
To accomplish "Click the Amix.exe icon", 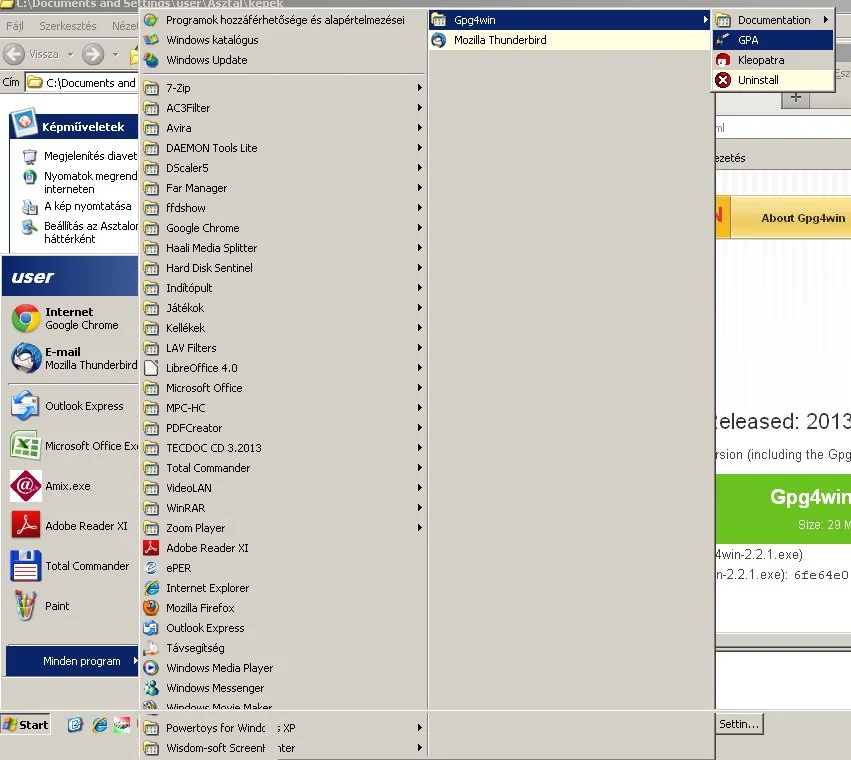I will click(x=26, y=486).
